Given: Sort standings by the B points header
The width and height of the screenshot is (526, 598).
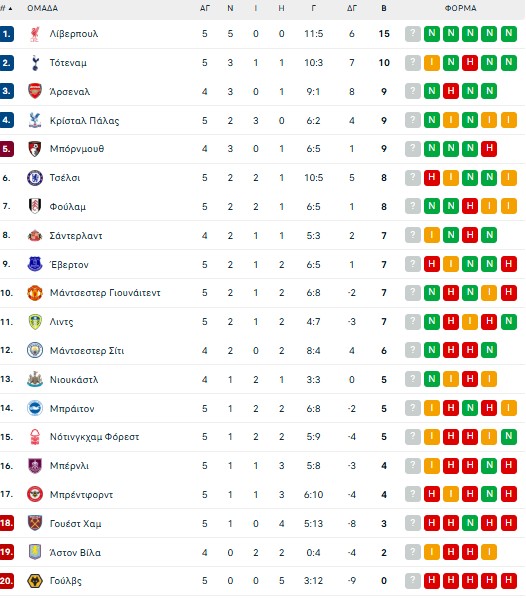Looking at the screenshot, I should pyautogui.click(x=384, y=8).
